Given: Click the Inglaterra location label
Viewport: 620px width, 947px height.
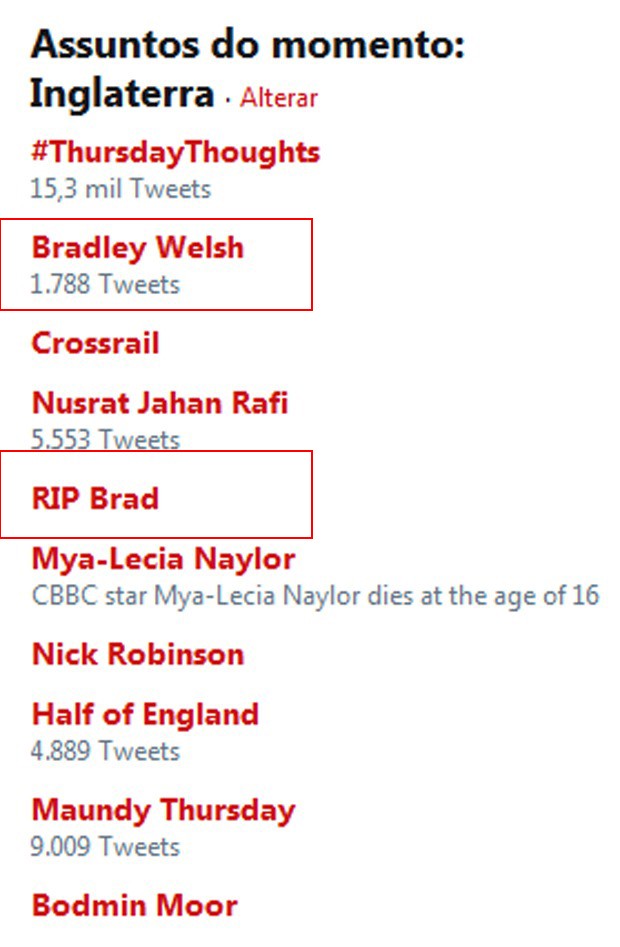Looking at the screenshot, I should coord(123,94).
